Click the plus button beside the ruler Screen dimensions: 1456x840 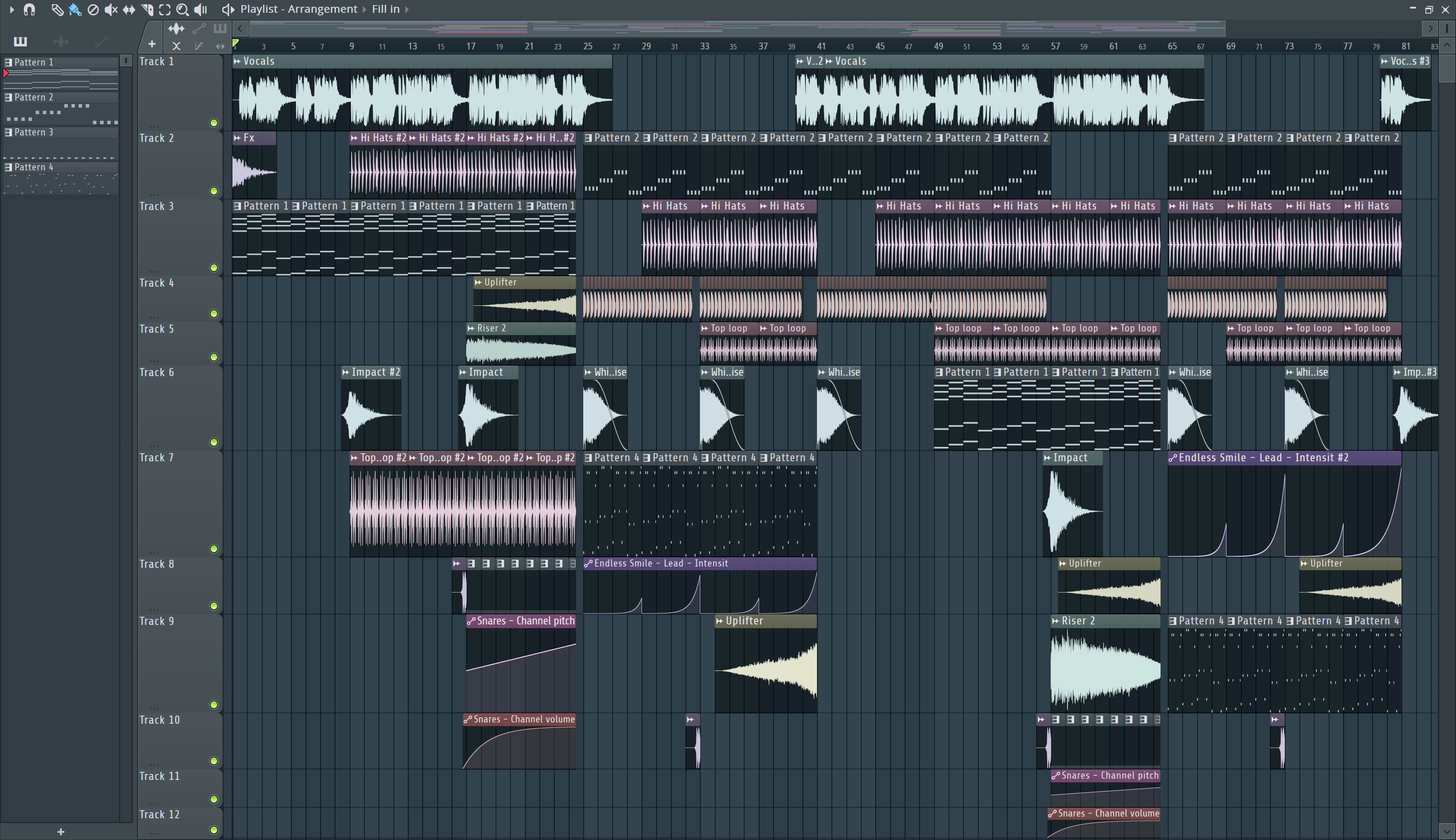152,44
